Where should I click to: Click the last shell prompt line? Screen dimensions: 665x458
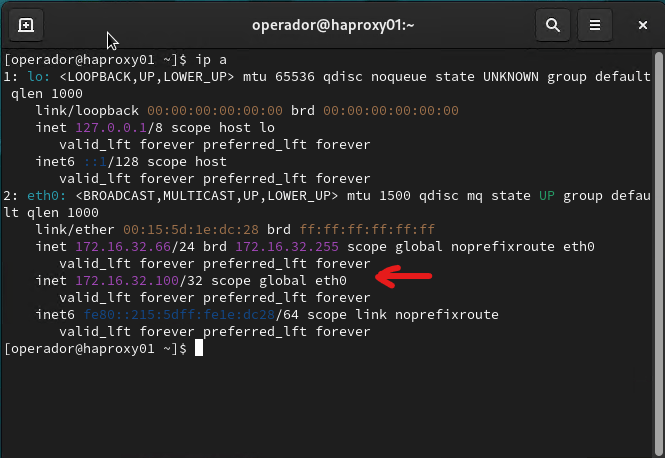(x=96, y=349)
